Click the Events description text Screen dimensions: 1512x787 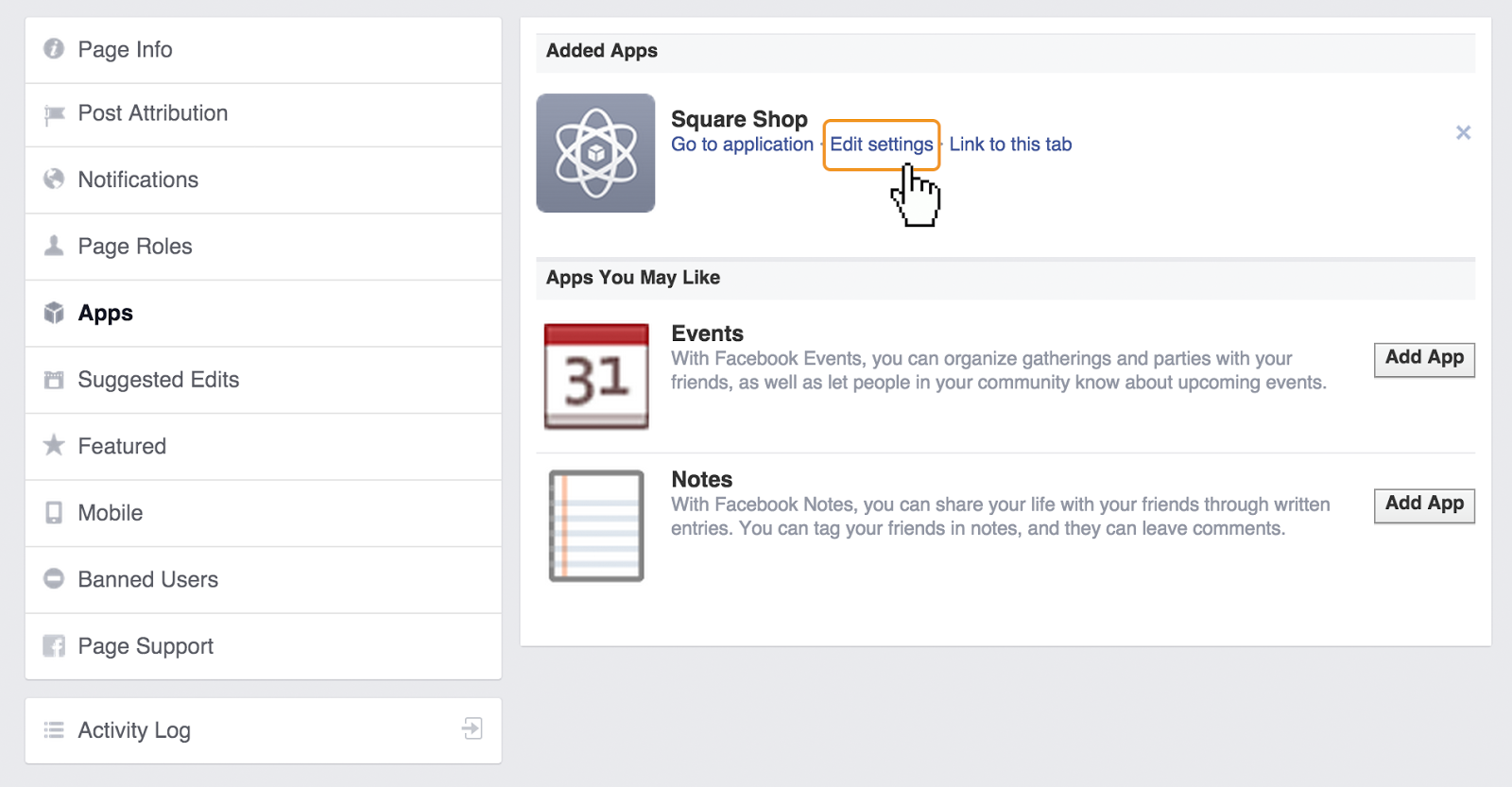pyautogui.click(x=999, y=370)
